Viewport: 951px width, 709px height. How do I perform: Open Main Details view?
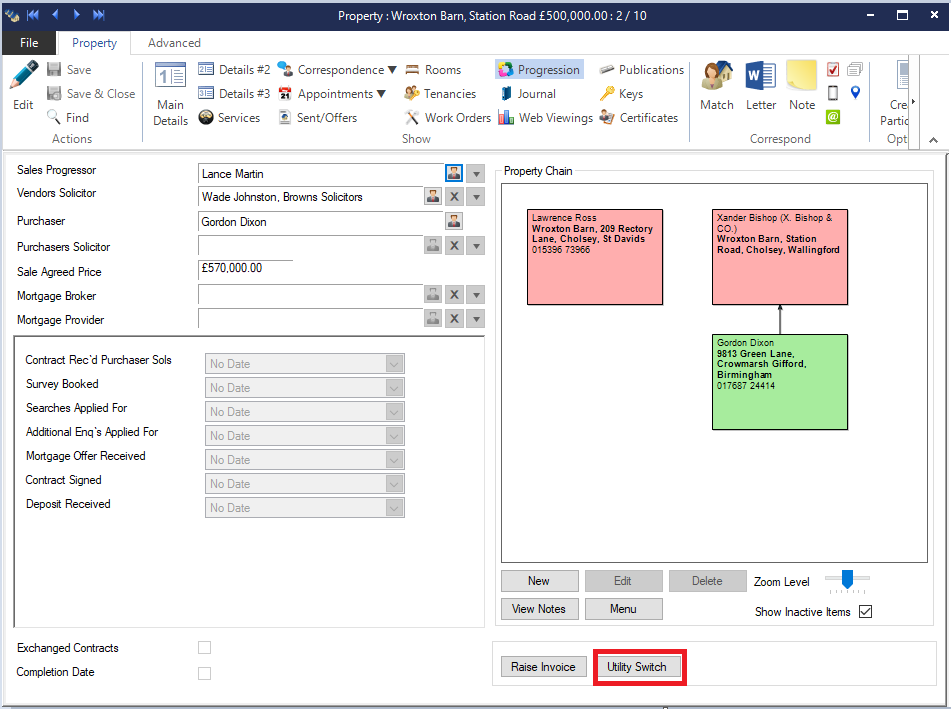[170, 94]
